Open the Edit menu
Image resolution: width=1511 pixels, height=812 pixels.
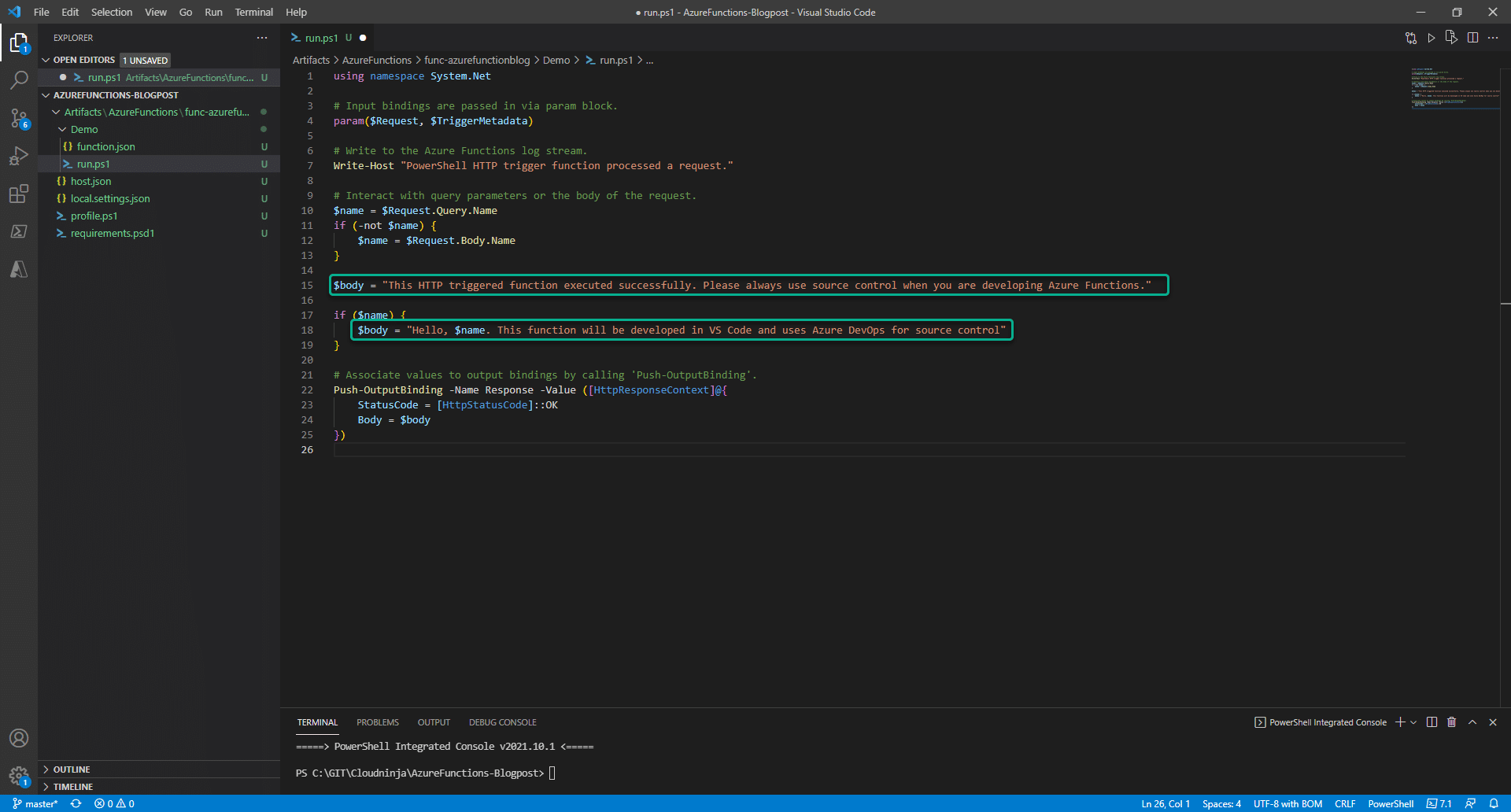(70, 12)
